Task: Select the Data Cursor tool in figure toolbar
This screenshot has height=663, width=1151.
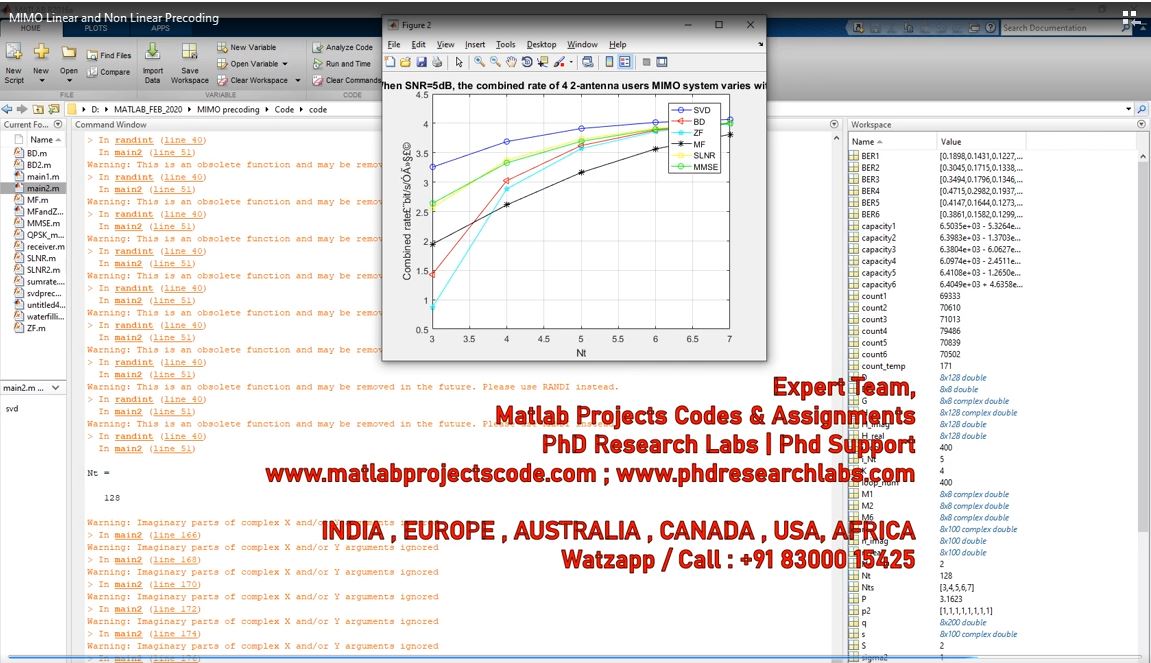Action: (543, 62)
